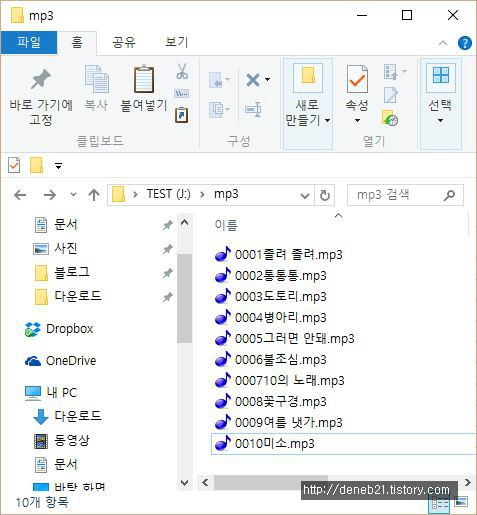Click the Copy path icon
This screenshot has height=515, width=477.
tap(182, 93)
